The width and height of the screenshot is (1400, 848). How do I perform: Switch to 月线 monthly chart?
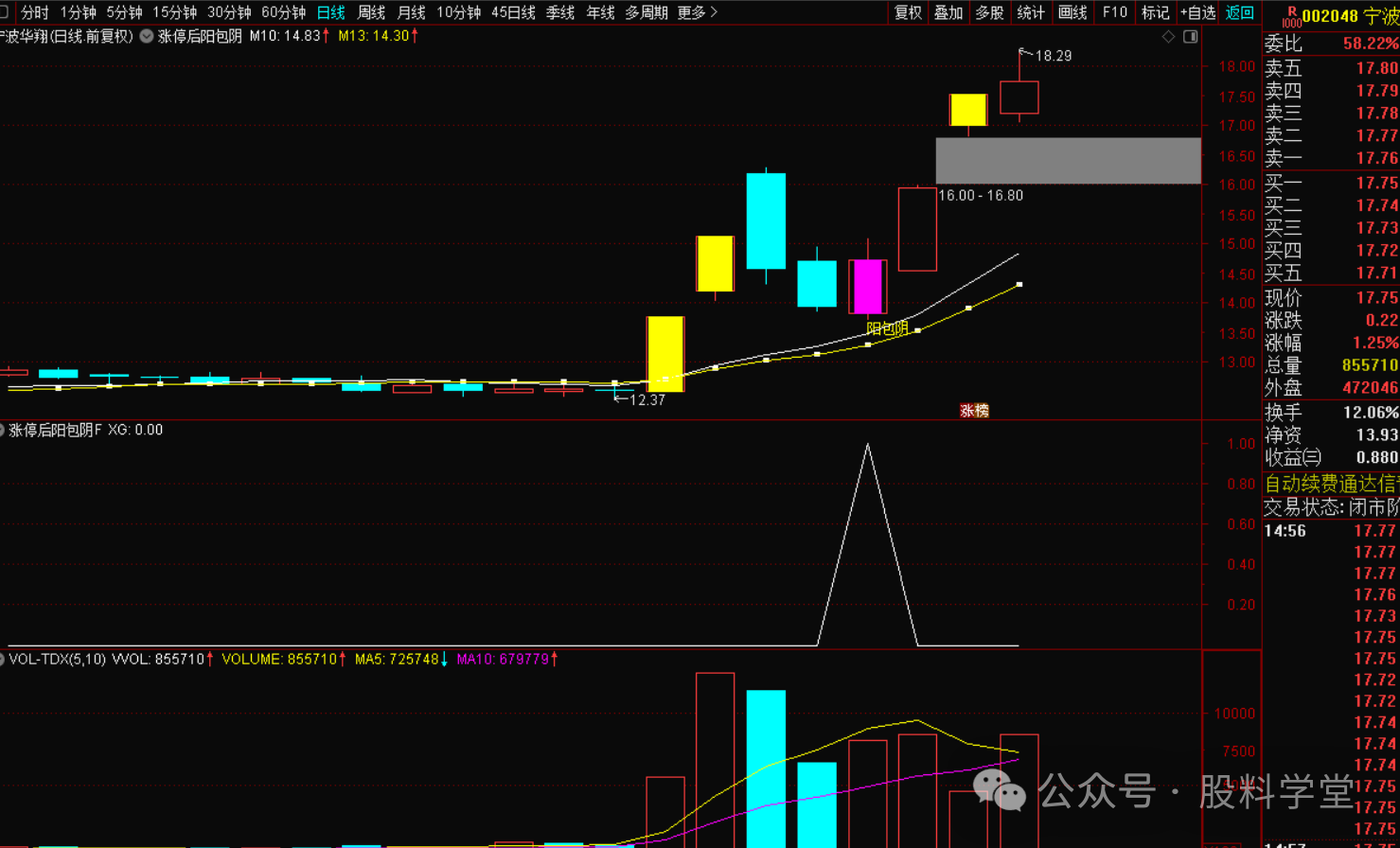point(411,12)
